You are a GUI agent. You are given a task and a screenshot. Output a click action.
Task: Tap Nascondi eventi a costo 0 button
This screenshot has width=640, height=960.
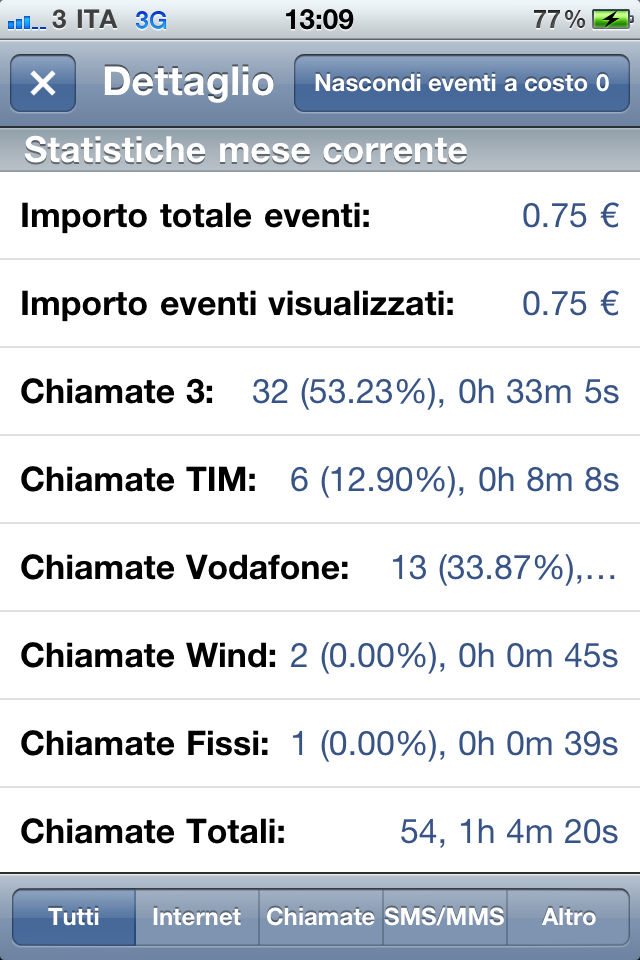[x=462, y=83]
